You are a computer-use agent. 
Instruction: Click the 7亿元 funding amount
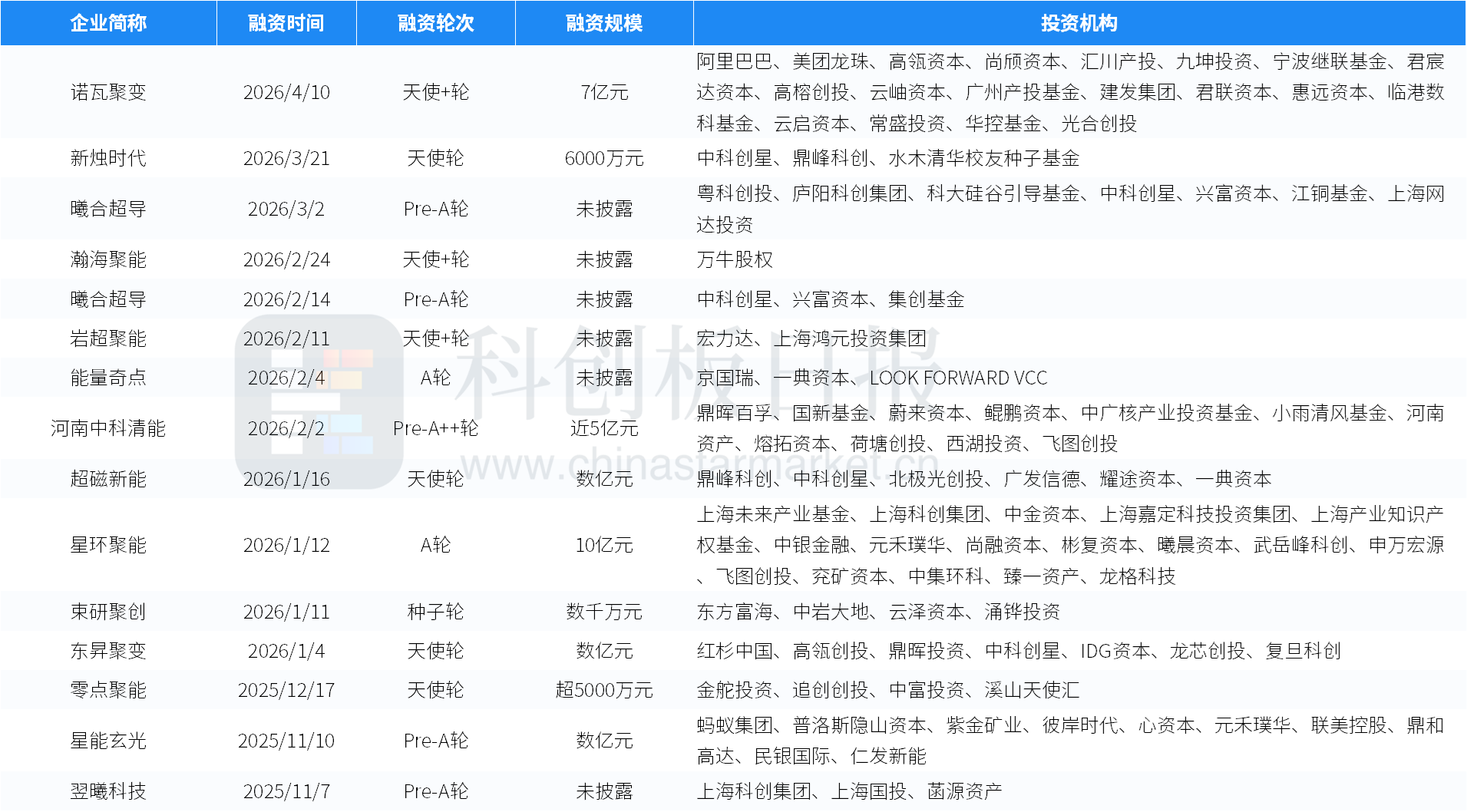point(604,92)
